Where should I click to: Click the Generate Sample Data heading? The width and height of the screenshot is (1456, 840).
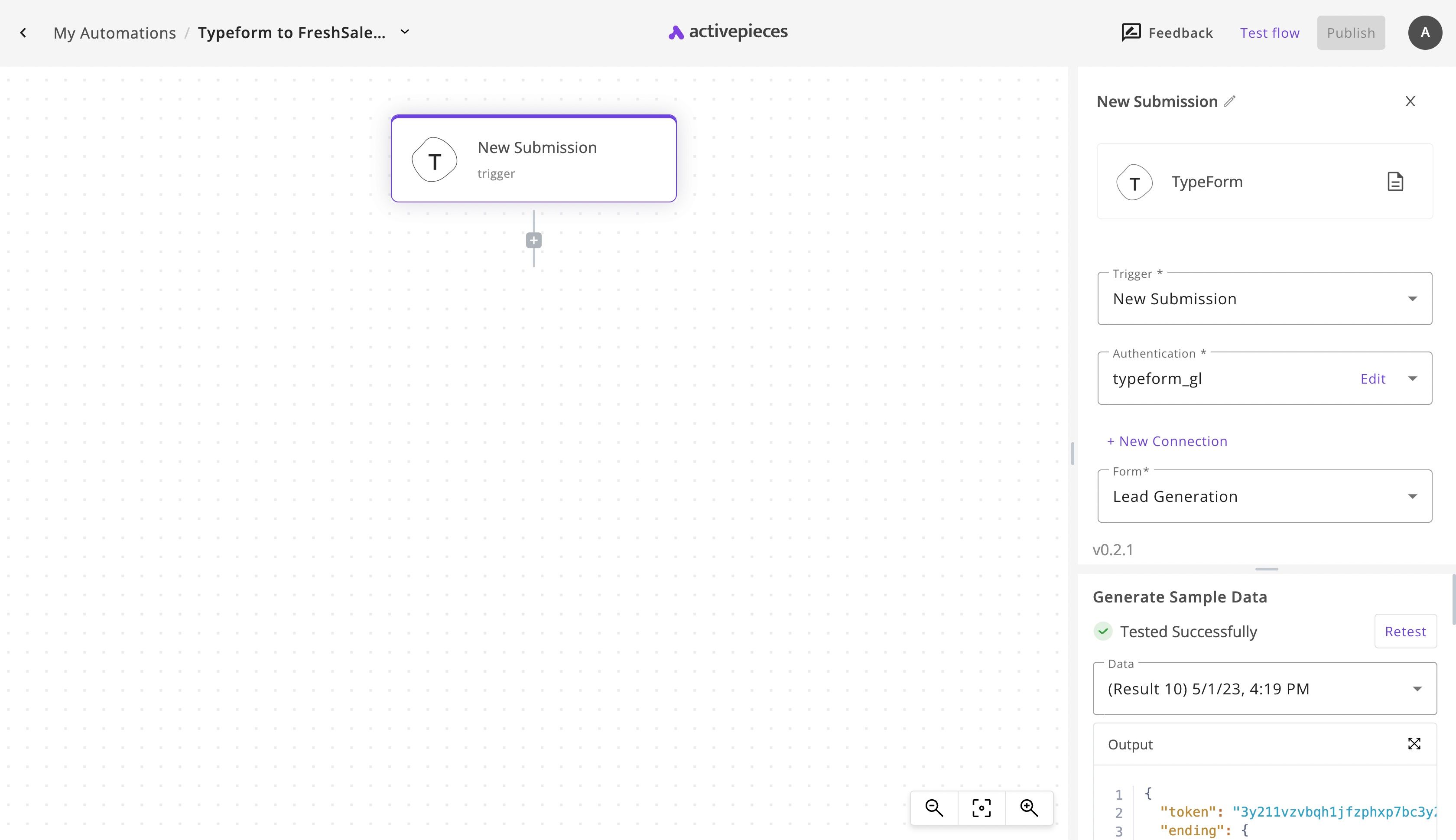click(1180, 596)
